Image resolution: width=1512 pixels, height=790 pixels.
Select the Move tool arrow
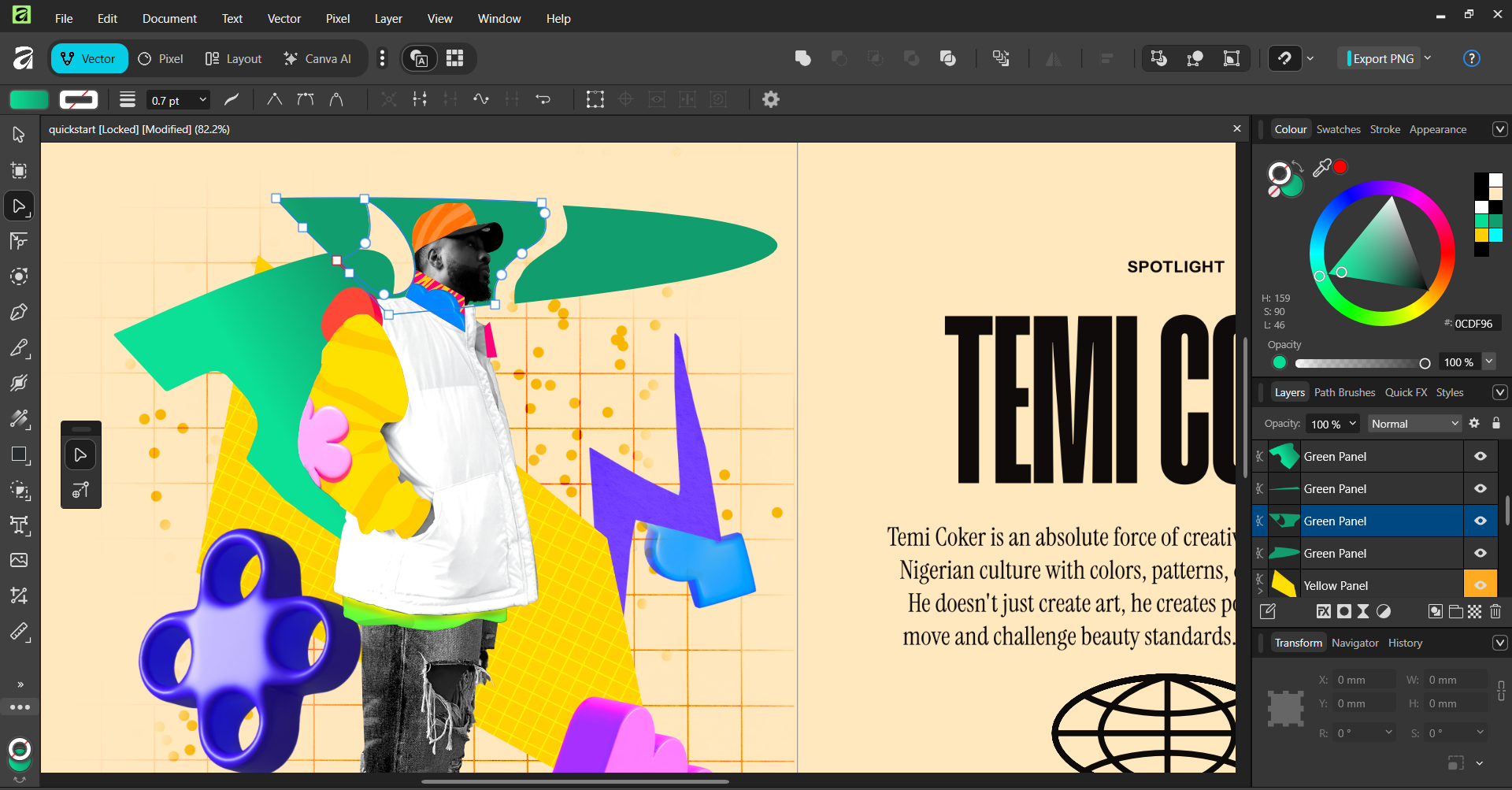point(19,135)
